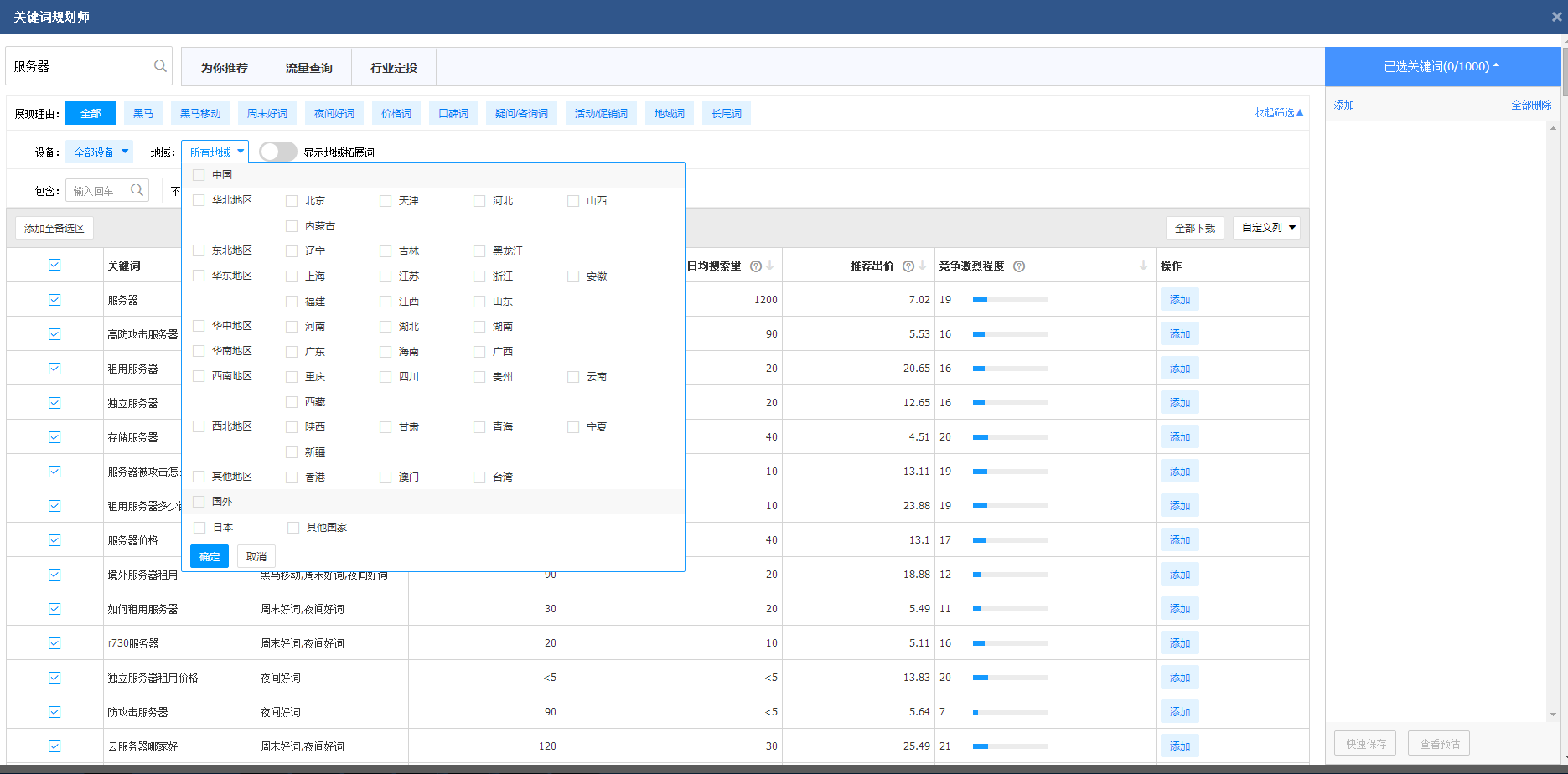Switch to the 流量查询 tab
Viewport: 1568px width, 774px height.
point(309,67)
